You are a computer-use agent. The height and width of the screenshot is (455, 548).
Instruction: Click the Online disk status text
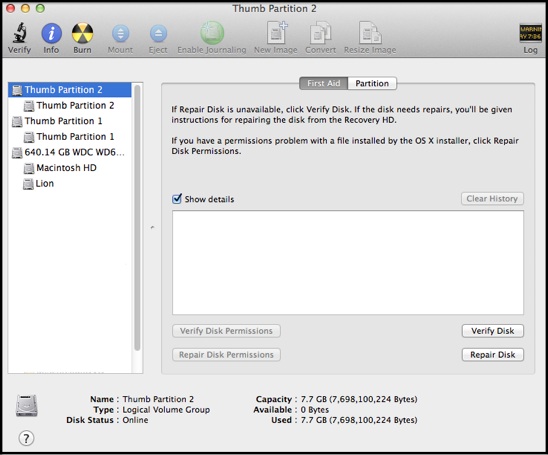coord(135,420)
